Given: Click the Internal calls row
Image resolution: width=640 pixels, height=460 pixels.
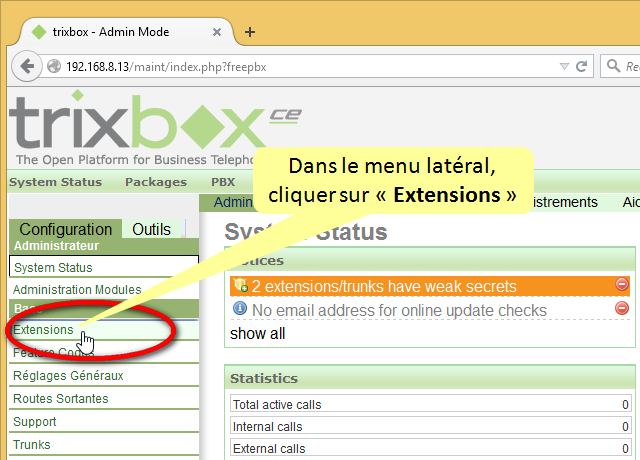Looking at the screenshot, I should (431, 426).
